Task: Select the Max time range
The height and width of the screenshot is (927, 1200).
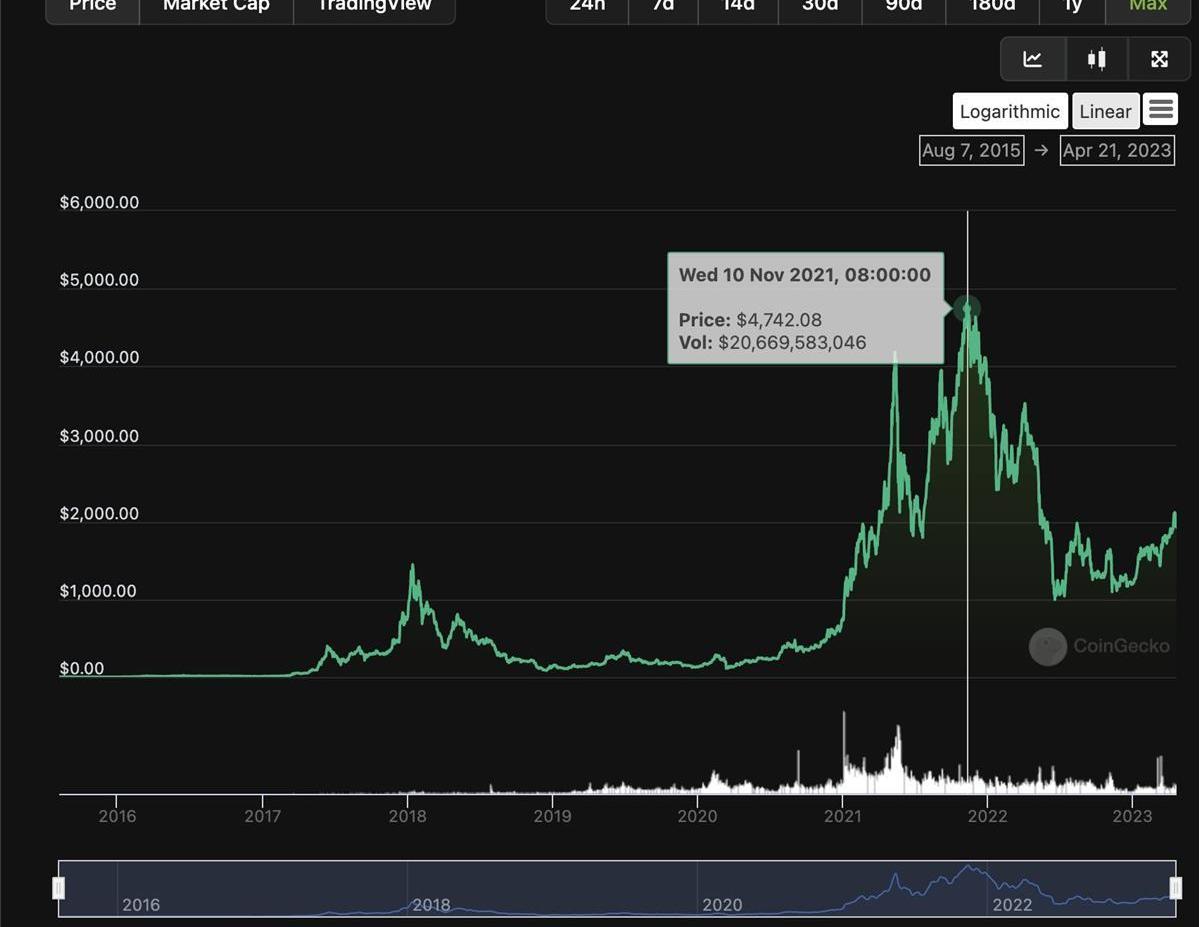Action: [x=1147, y=7]
